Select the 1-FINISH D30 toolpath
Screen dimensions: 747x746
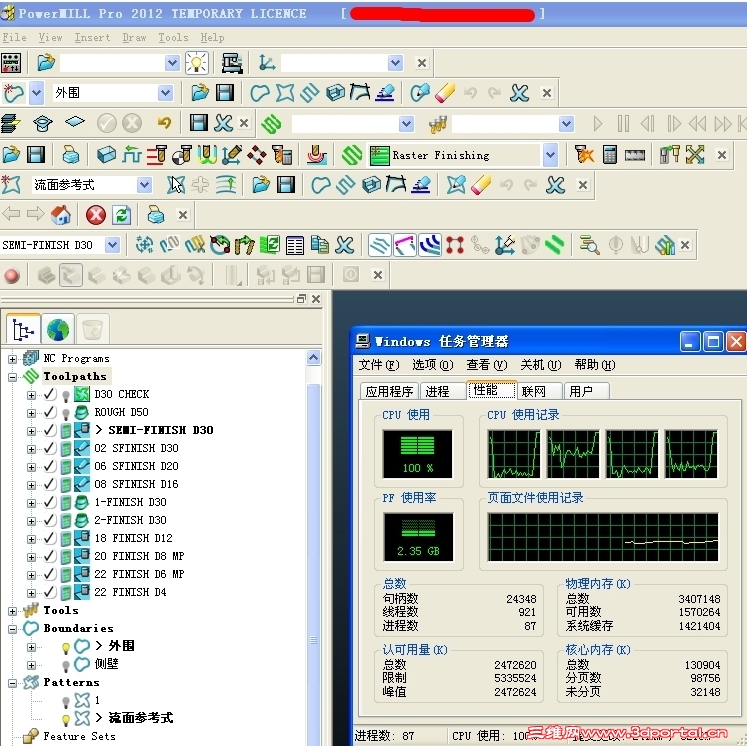point(130,502)
